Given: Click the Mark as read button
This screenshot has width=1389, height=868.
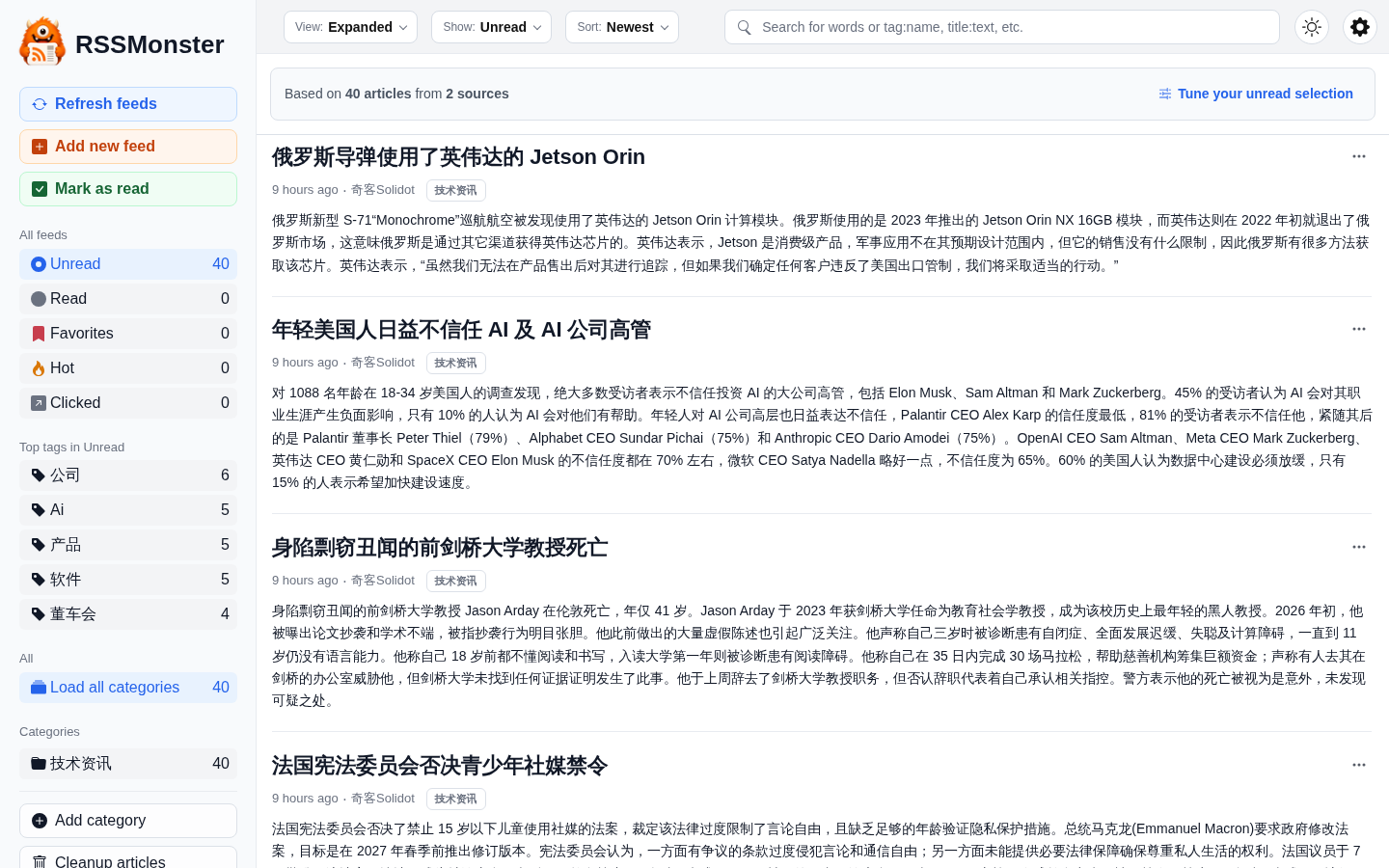Looking at the screenshot, I should [x=128, y=189].
